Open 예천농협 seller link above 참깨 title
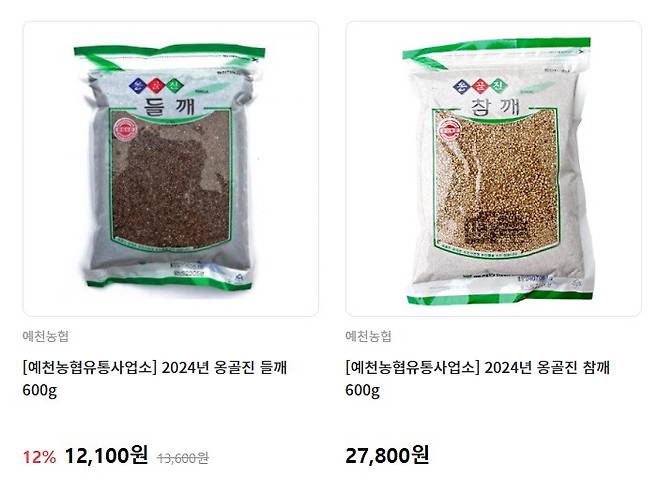 click(x=368, y=336)
